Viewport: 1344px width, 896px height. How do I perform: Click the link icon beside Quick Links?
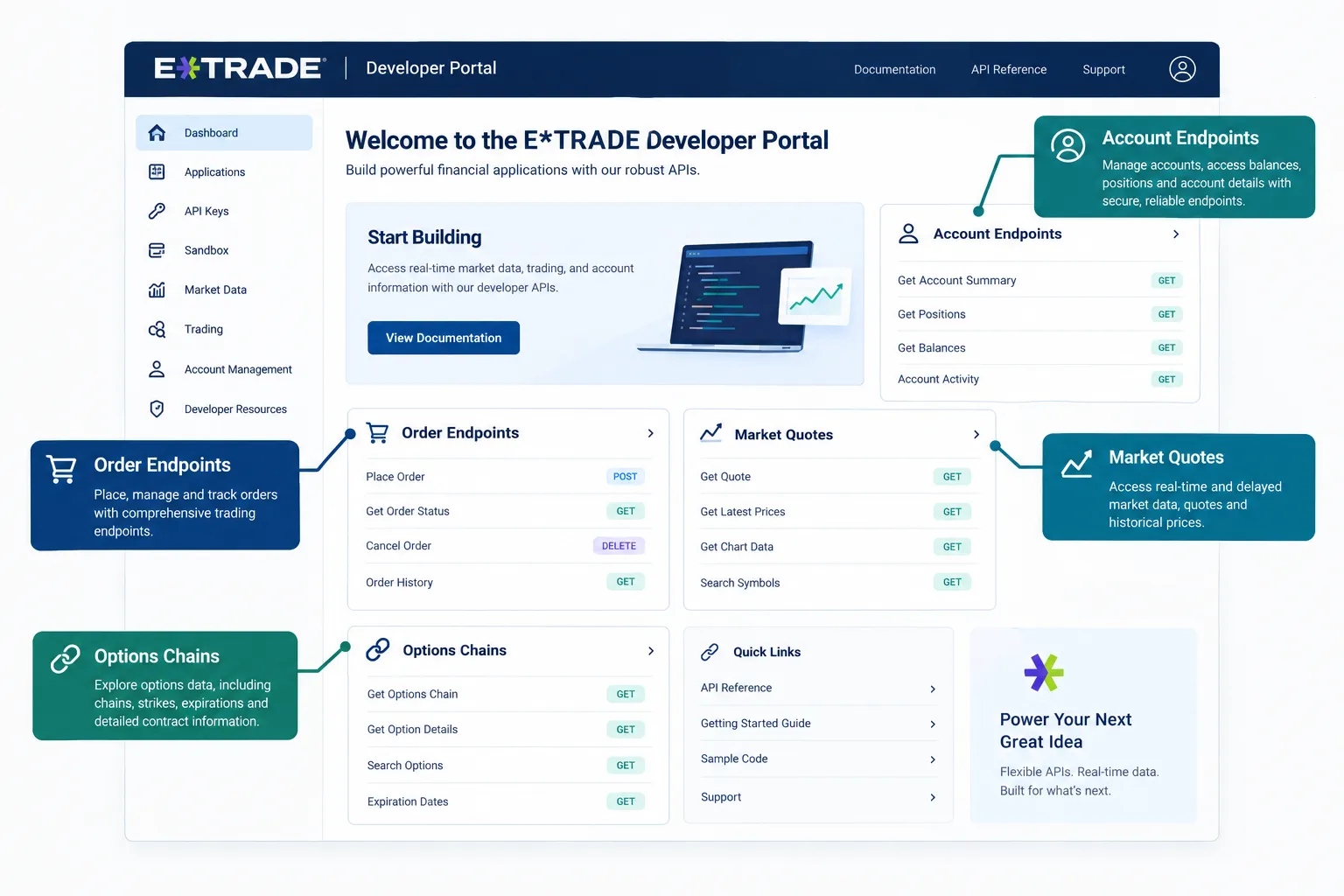click(x=710, y=652)
